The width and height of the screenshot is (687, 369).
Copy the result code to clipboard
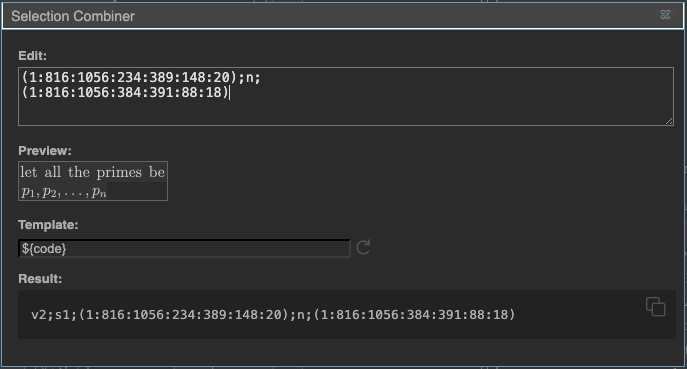coord(655,307)
